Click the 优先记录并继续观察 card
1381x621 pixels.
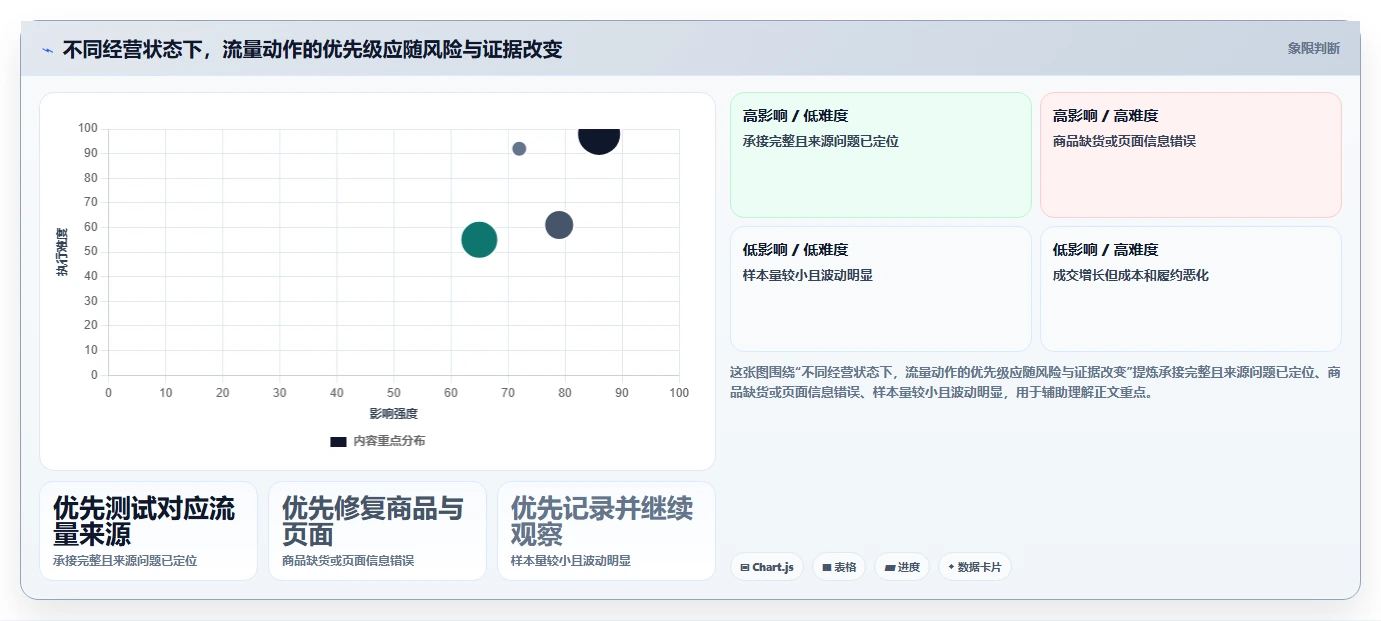606,531
